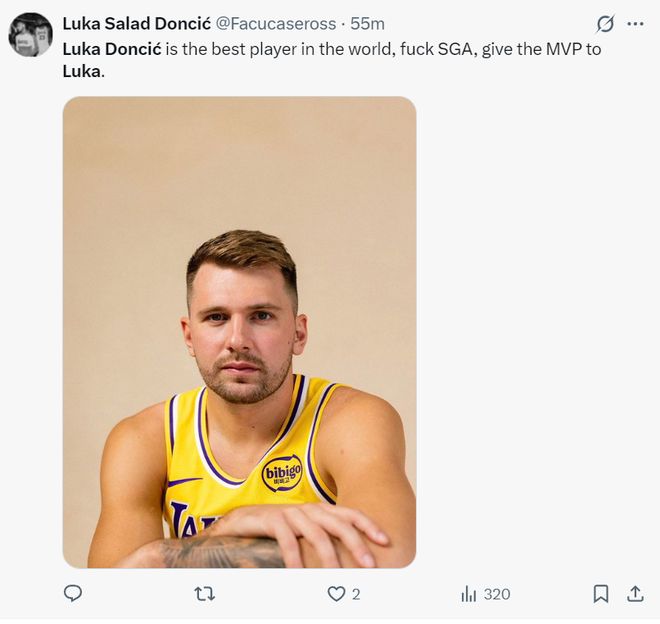Click the 320 views count
This screenshot has width=660, height=624.
497,594
